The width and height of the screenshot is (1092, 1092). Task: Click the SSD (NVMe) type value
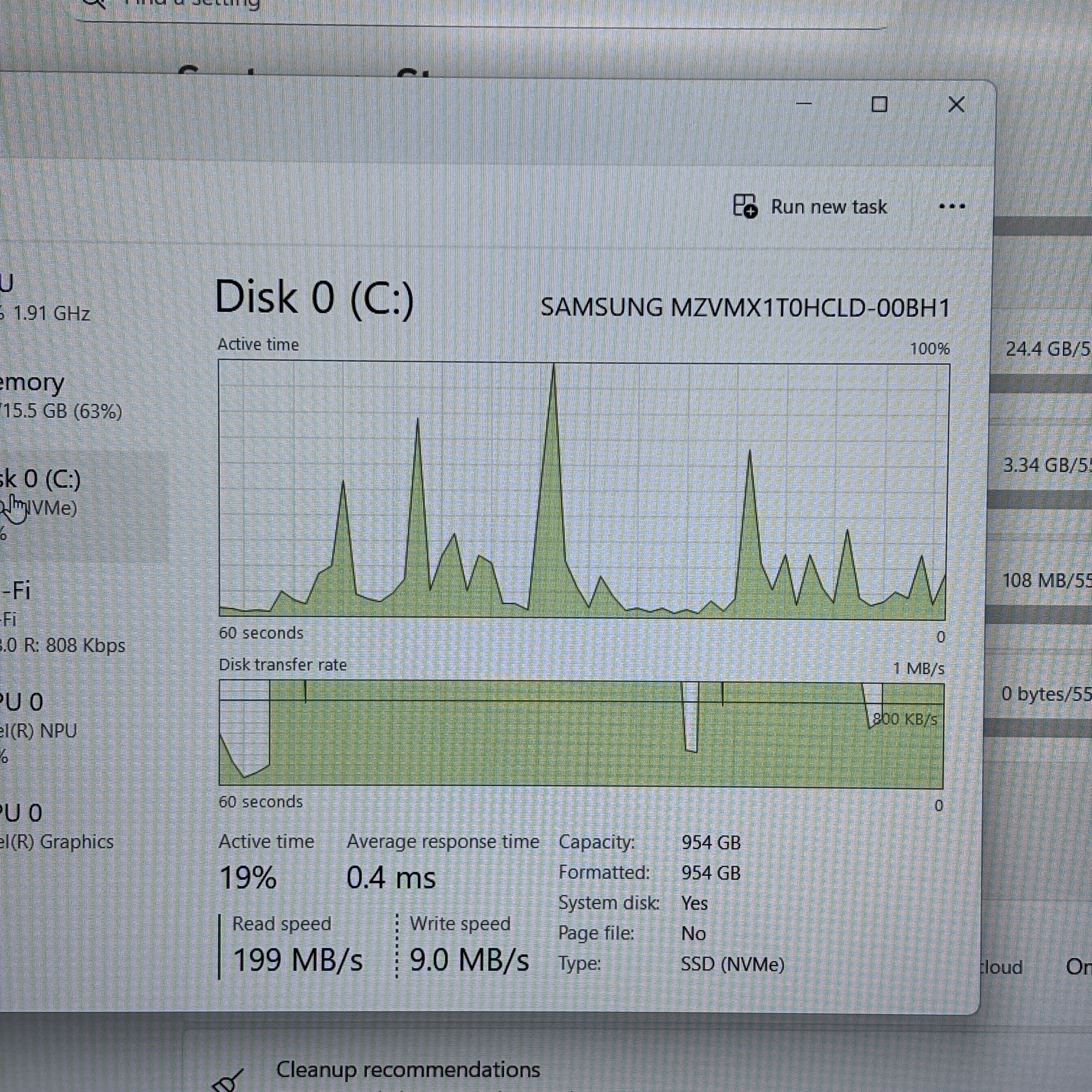click(733, 964)
